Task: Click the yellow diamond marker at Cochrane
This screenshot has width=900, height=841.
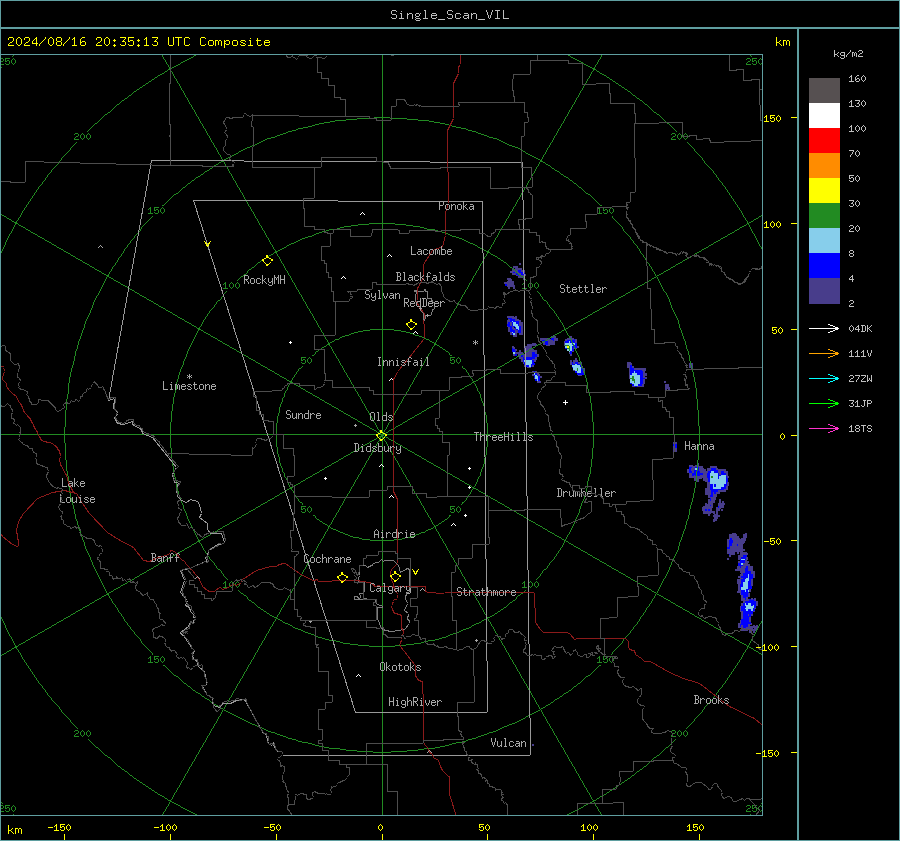Action: click(x=343, y=578)
